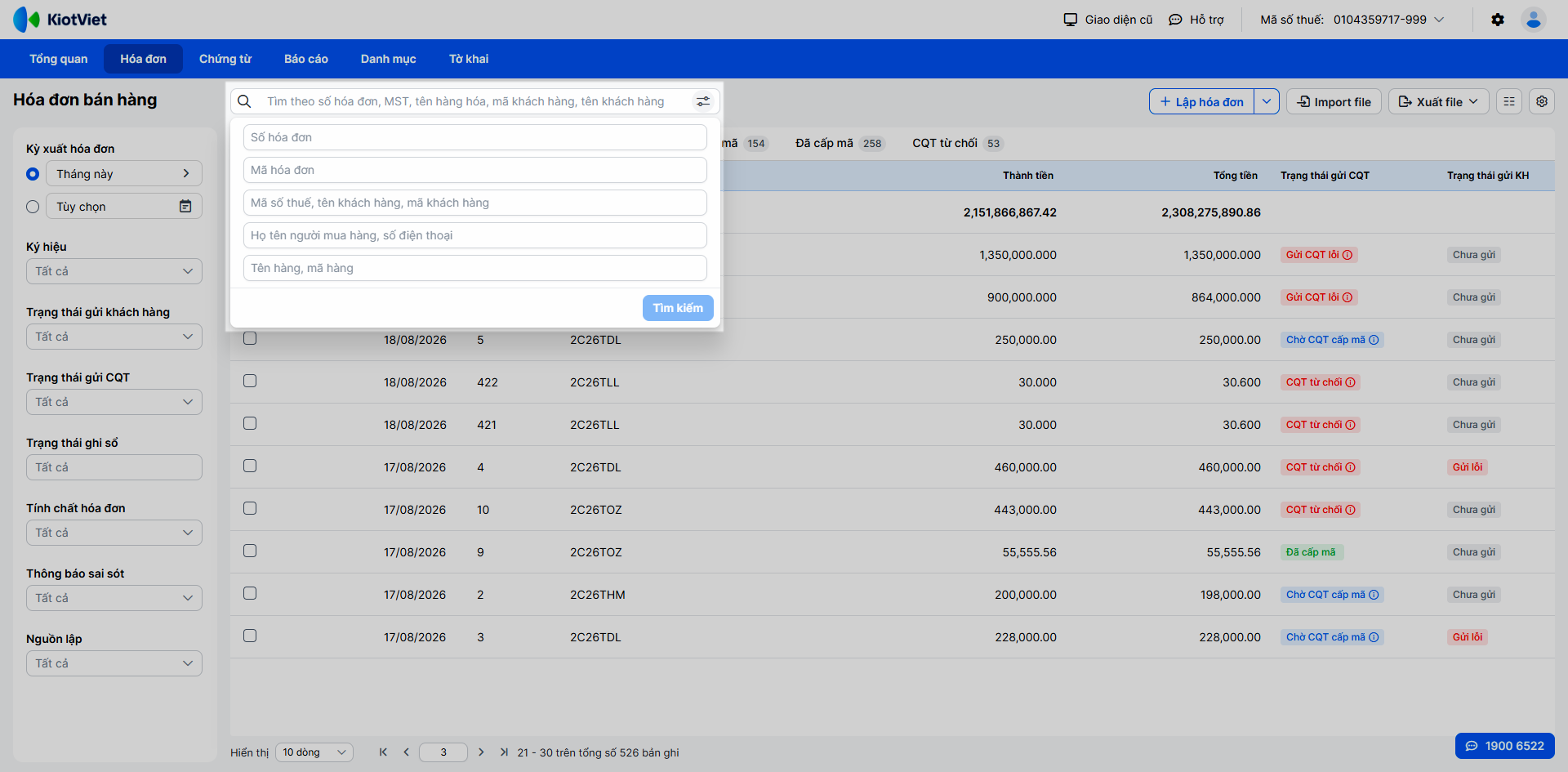
Task: Open the settings gear in the top bar
Action: click(x=1498, y=20)
